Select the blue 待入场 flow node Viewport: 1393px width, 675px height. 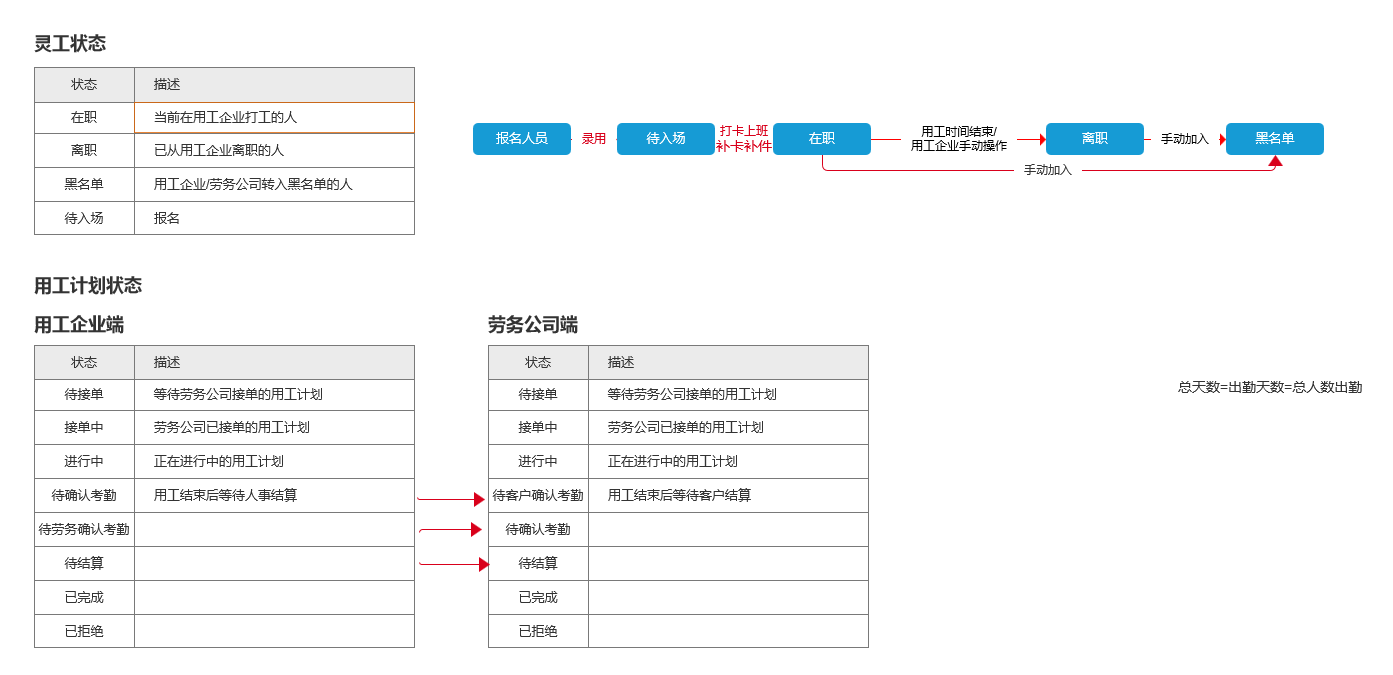(x=666, y=139)
